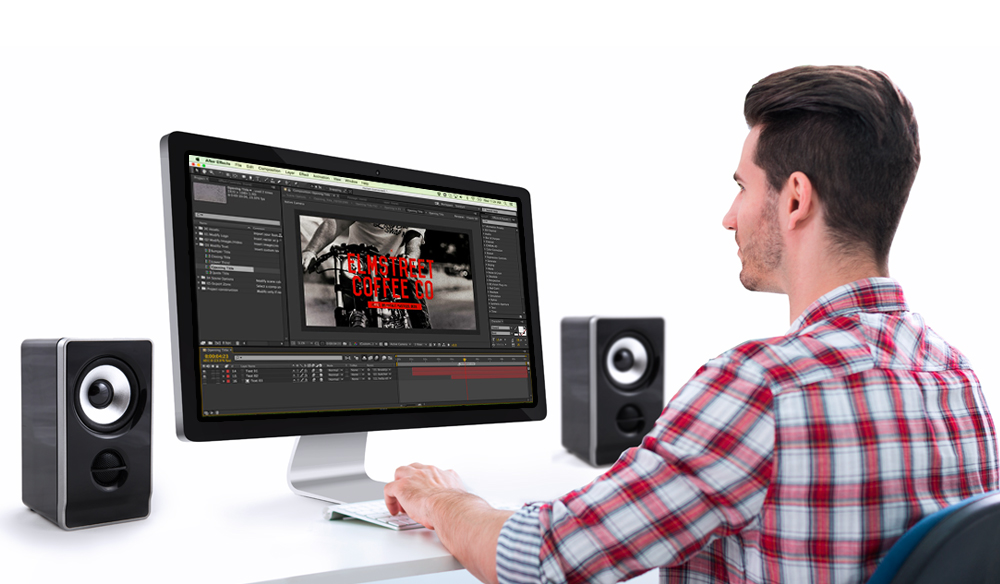Image resolution: width=1000 pixels, height=584 pixels.
Task: Select the Zoom tool
Action: [211, 172]
